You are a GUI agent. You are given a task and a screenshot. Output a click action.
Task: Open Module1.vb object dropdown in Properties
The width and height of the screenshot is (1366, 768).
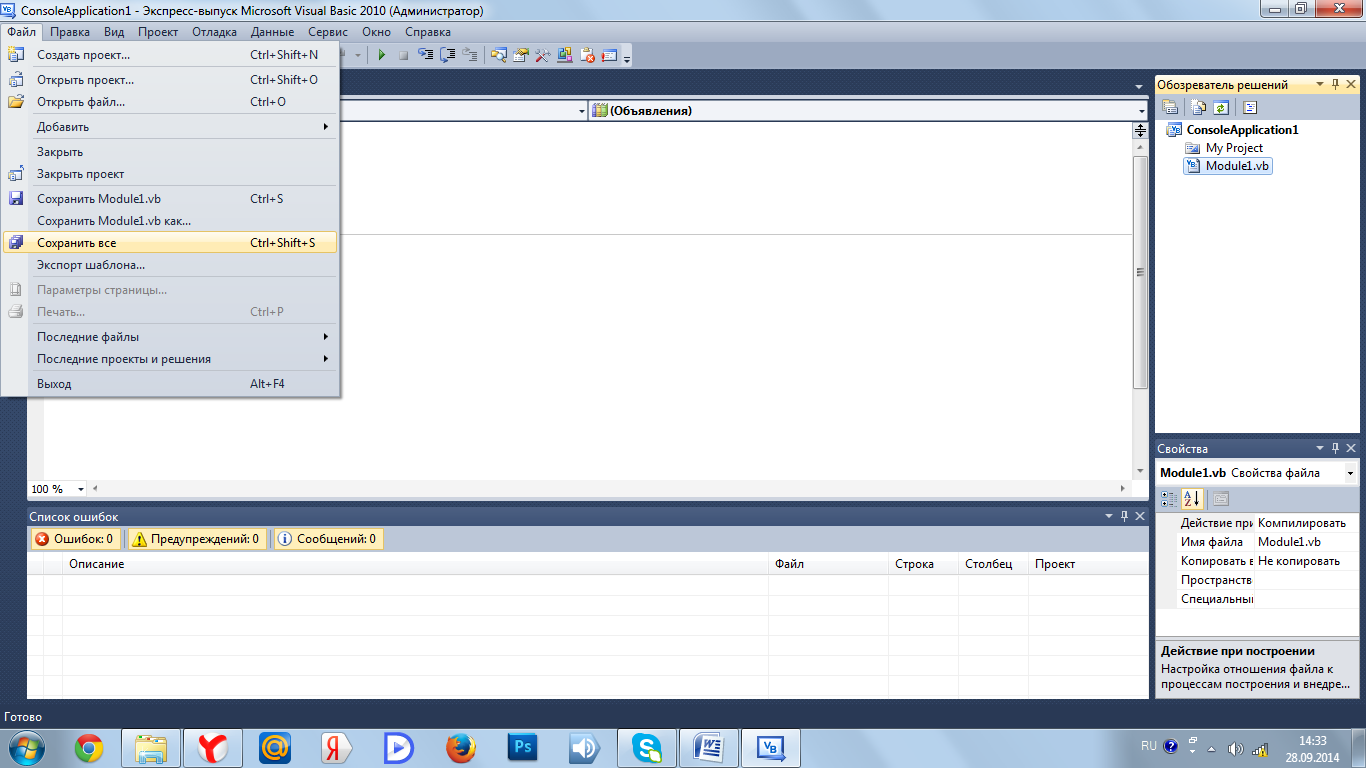click(x=1351, y=473)
